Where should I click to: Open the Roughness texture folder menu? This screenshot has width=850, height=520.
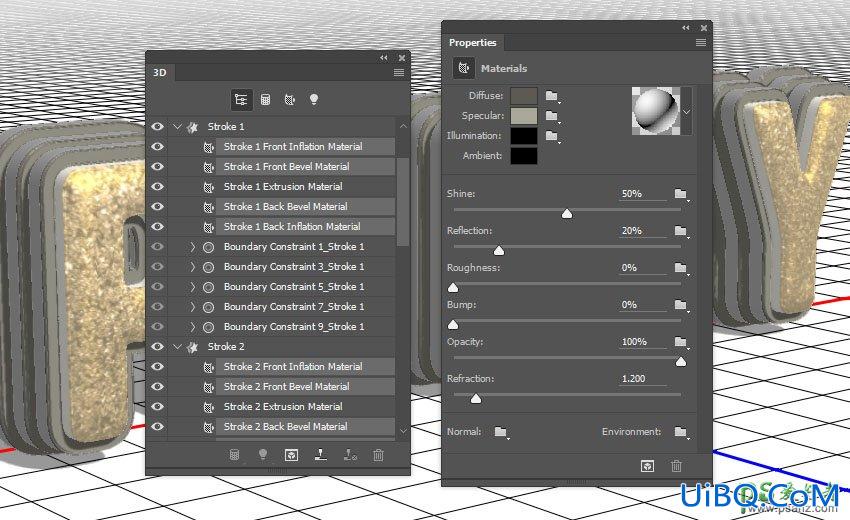click(x=681, y=268)
